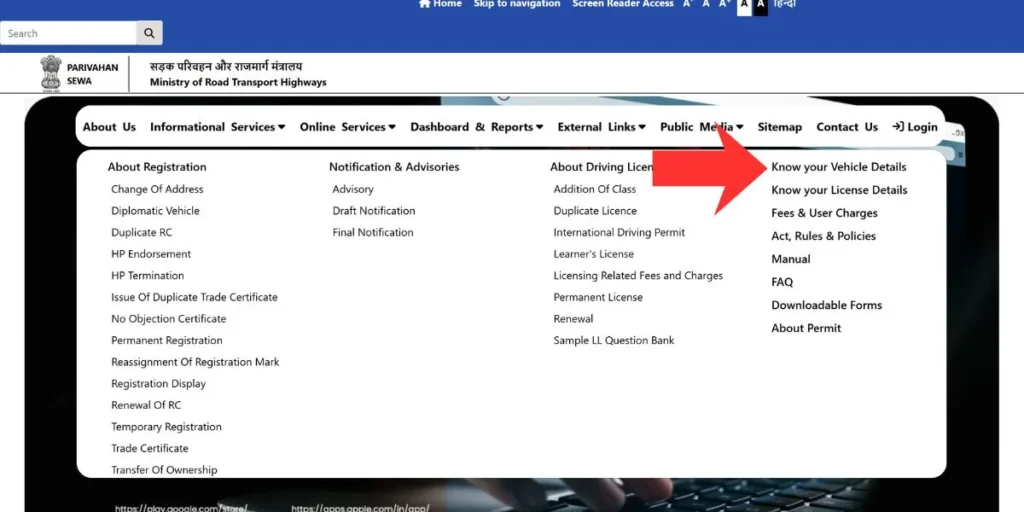Select Know your License Details
Viewport: 1024px width, 512px height.
[839, 190]
